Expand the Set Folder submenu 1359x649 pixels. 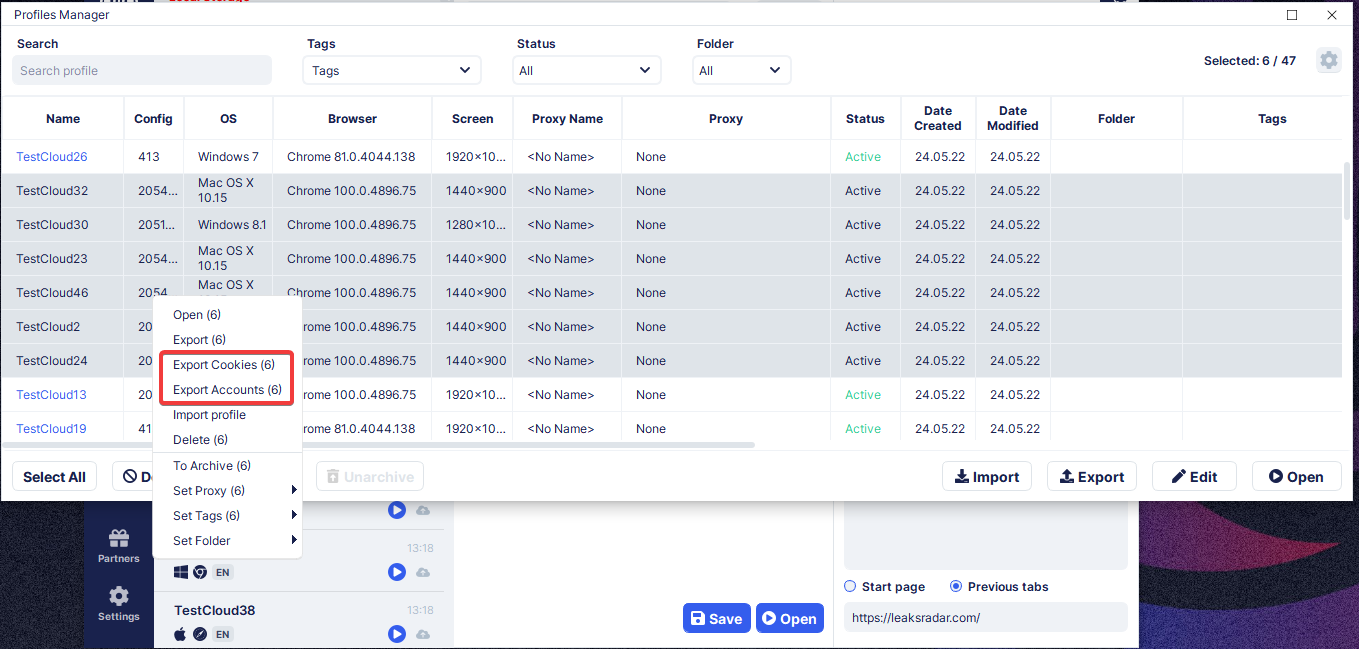(x=227, y=541)
